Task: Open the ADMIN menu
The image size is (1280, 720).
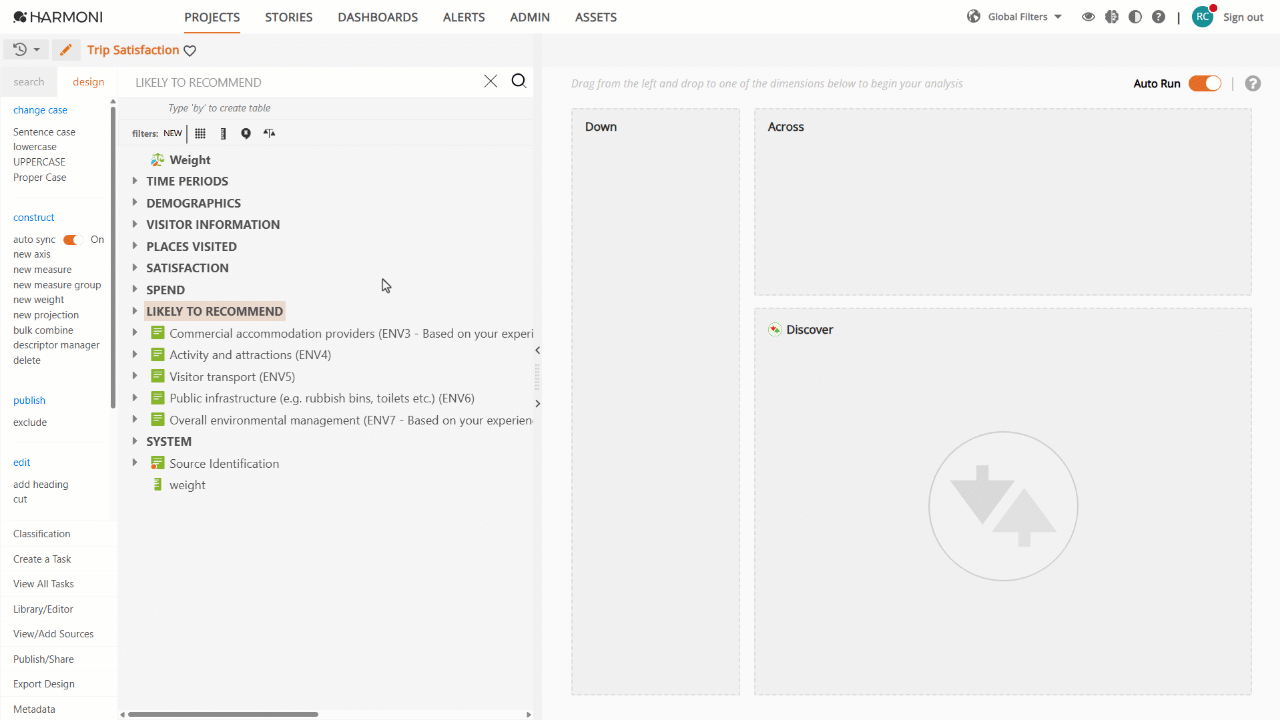Action: click(530, 17)
